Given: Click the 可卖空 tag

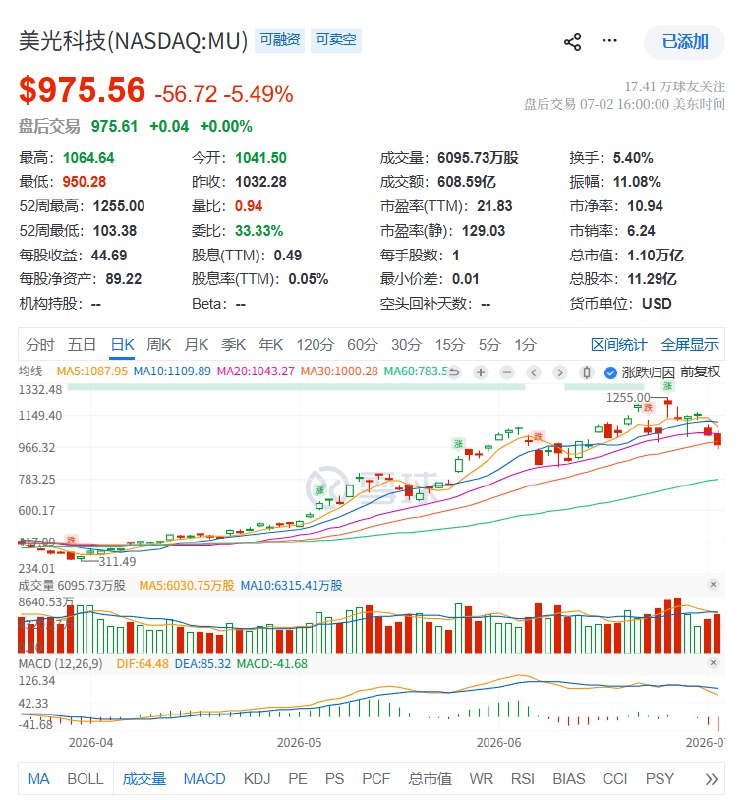Looking at the screenshot, I should click(x=336, y=40).
